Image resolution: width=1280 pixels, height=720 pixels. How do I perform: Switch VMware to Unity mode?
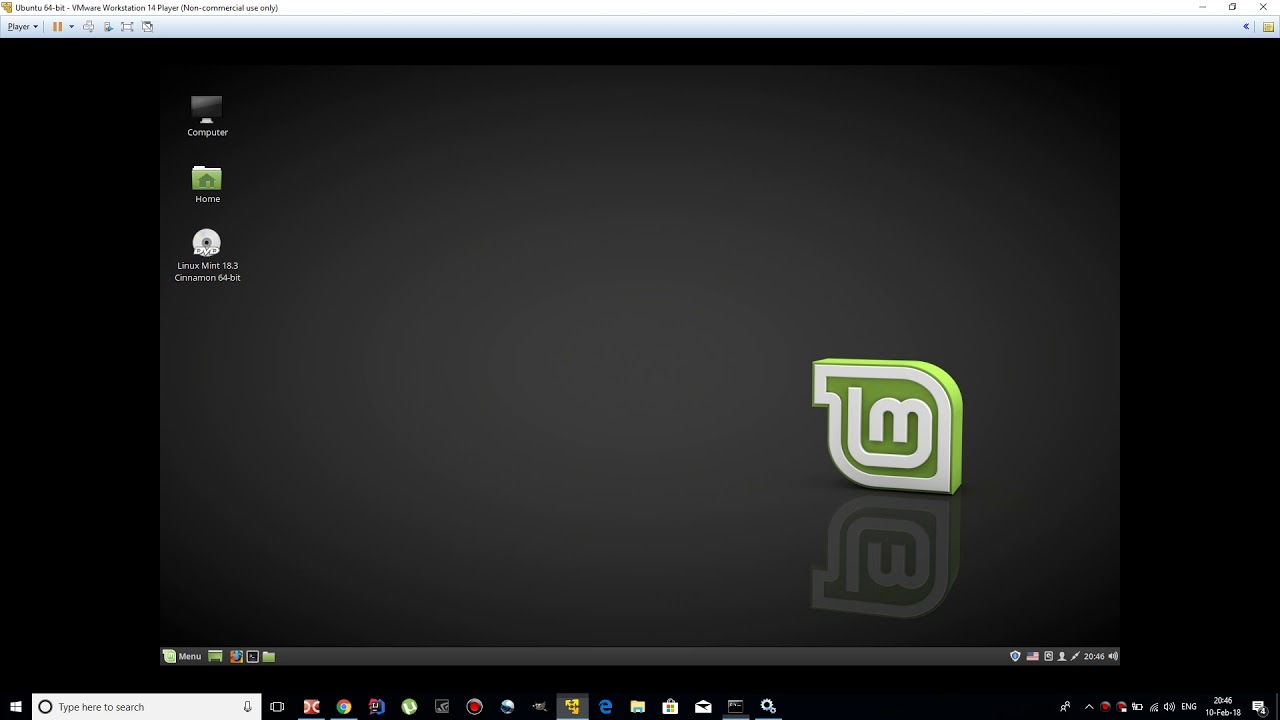(x=147, y=26)
